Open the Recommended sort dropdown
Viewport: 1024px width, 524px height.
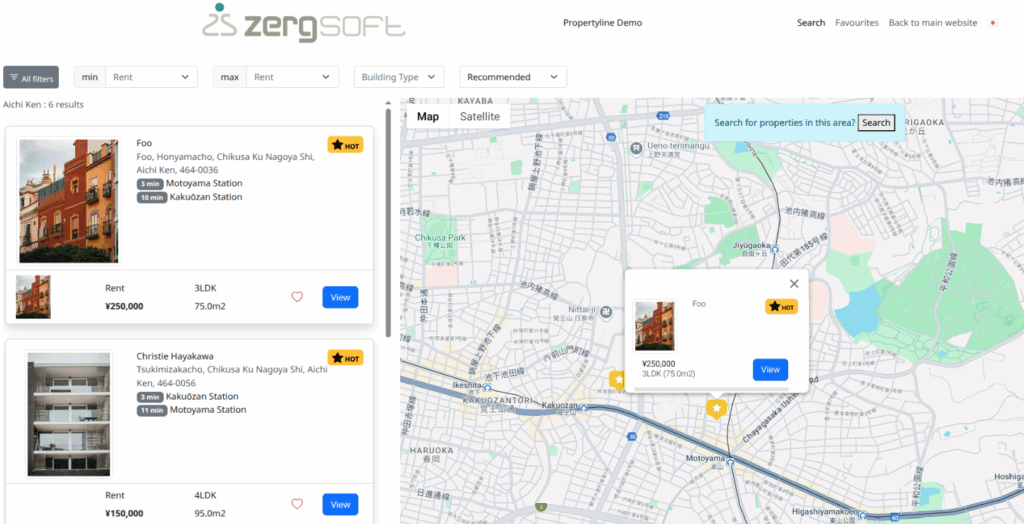512,77
